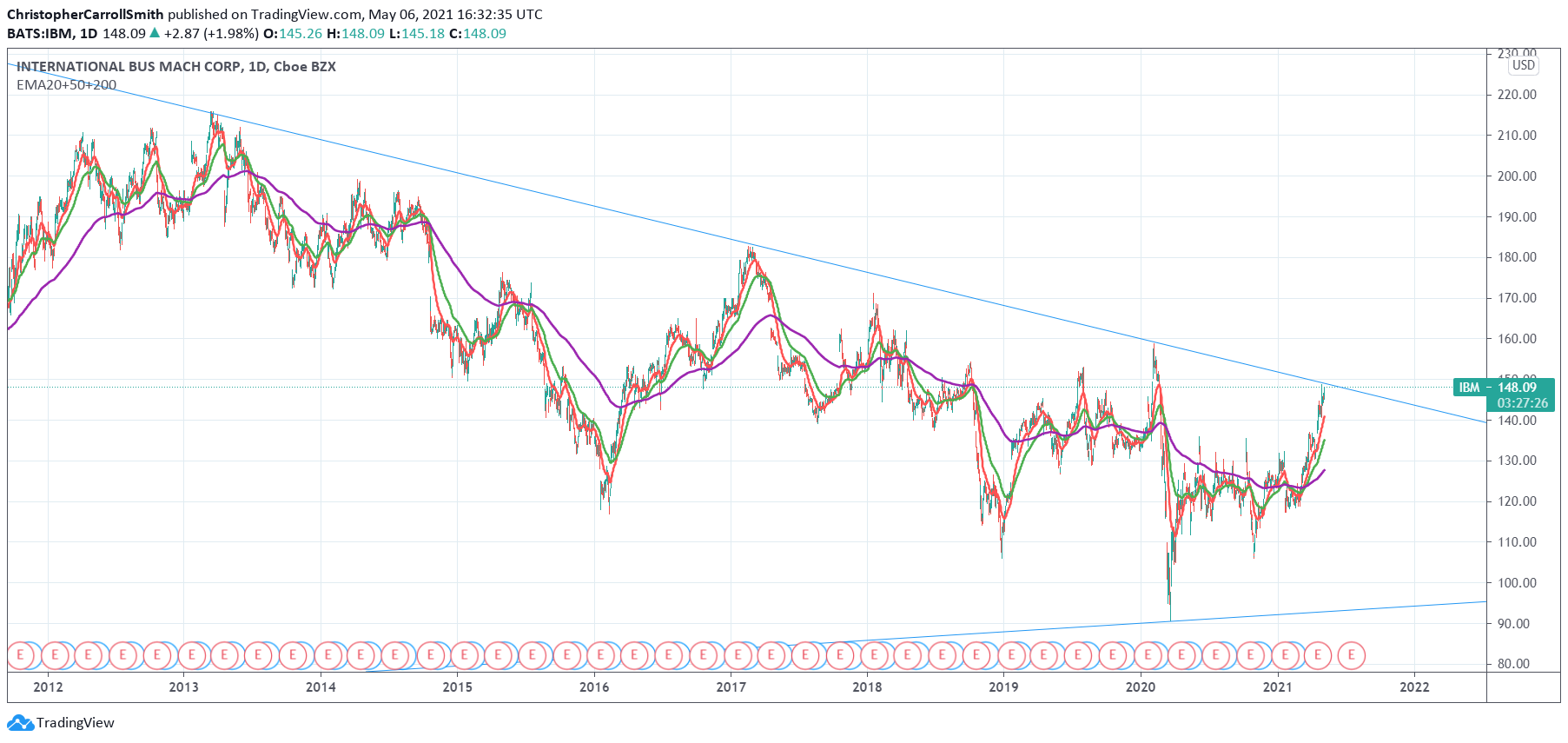The height and width of the screenshot is (743, 1568).
Task: Click the 2016 year label on time axis
Action: coord(594,687)
